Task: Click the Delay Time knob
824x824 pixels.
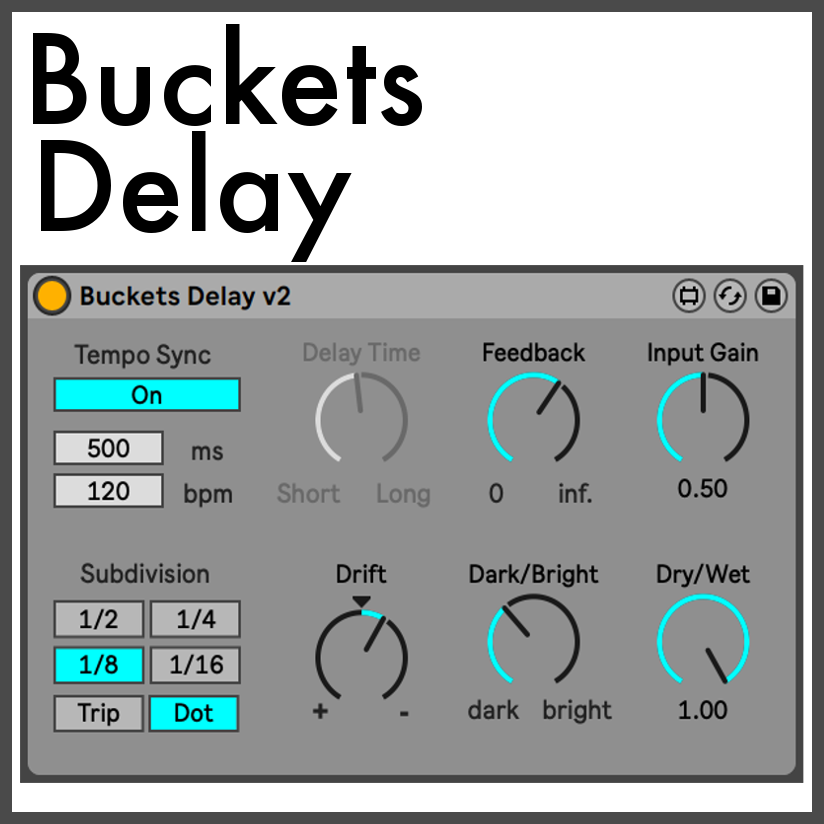Action: point(362,419)
